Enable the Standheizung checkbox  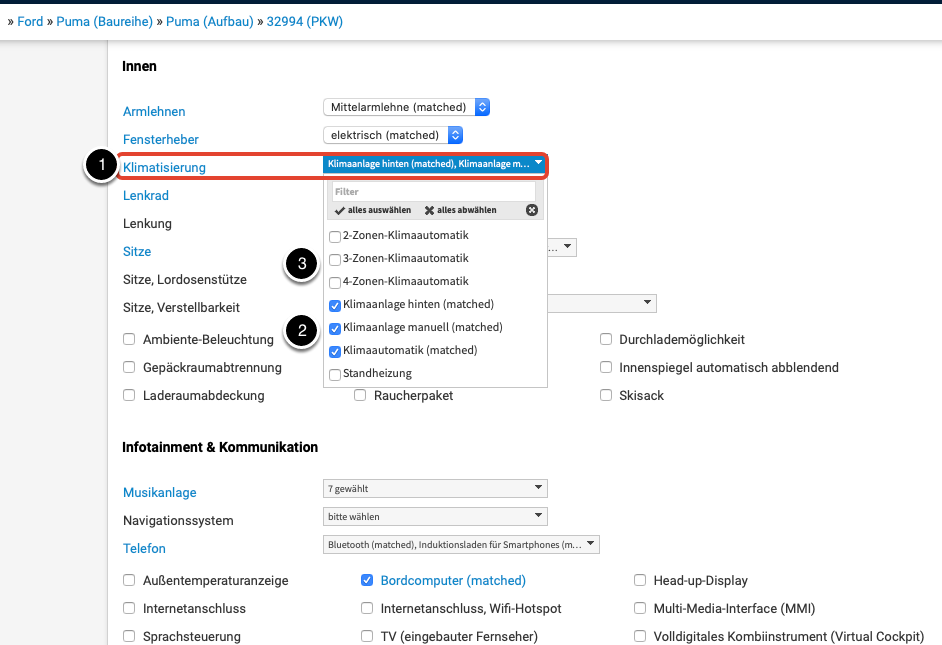tap(335, 374)
